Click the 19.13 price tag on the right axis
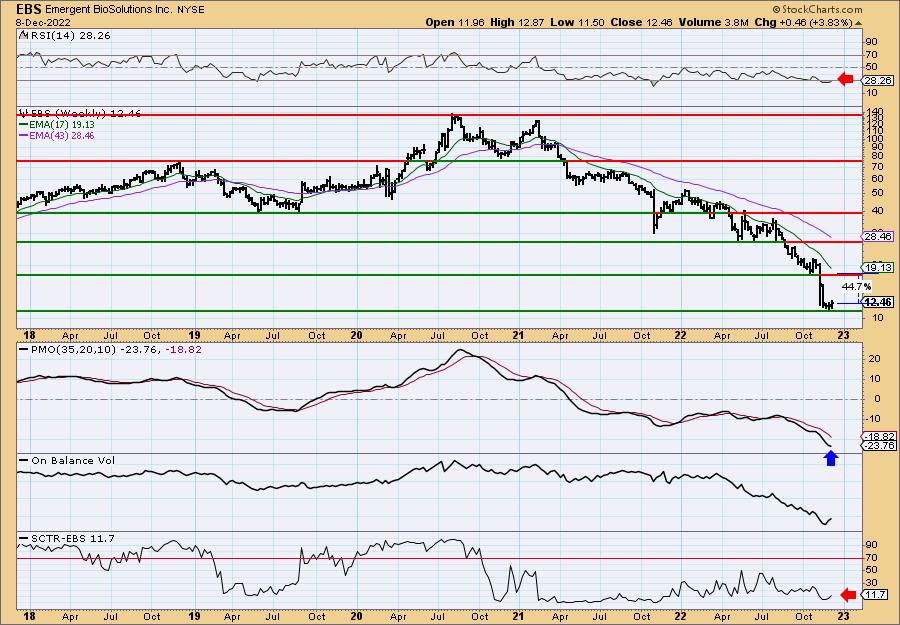 (878, 267)
